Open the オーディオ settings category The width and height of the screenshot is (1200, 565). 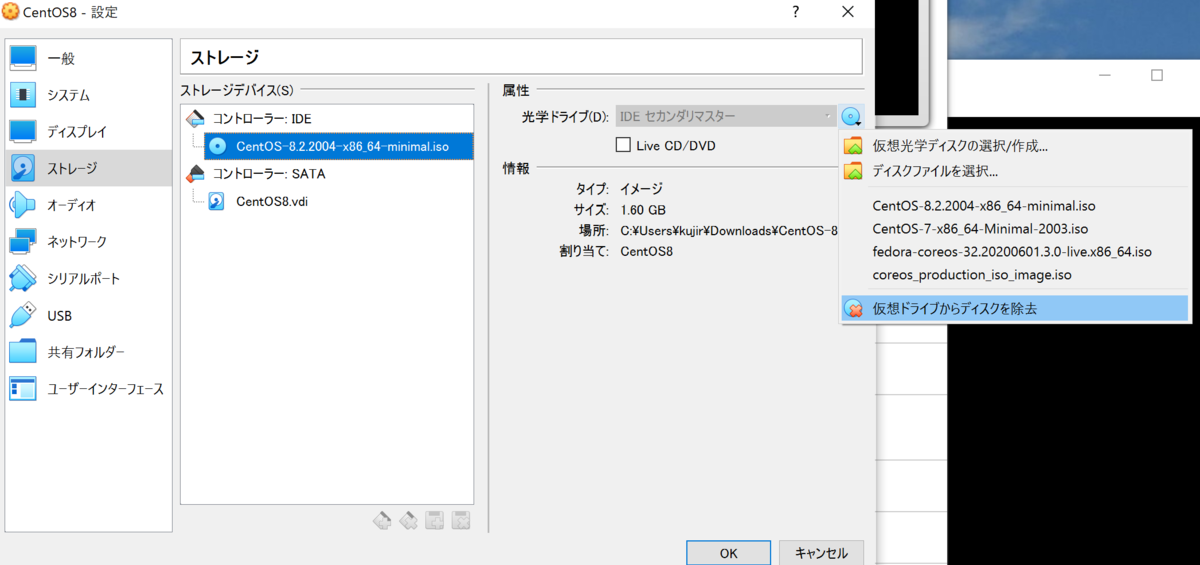(88, 205)
